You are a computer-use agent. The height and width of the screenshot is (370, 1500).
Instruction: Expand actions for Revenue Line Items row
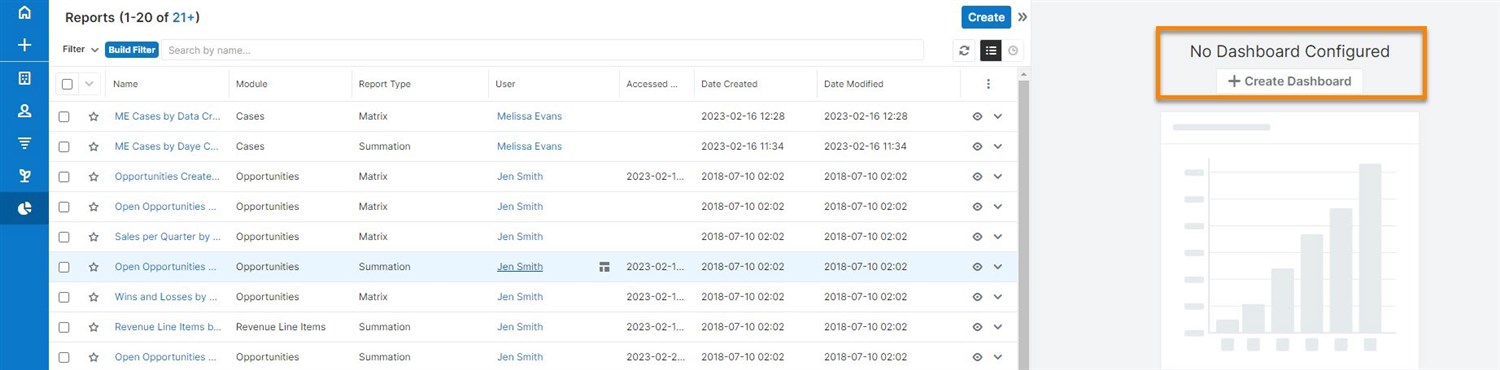(x=997, y=327)
